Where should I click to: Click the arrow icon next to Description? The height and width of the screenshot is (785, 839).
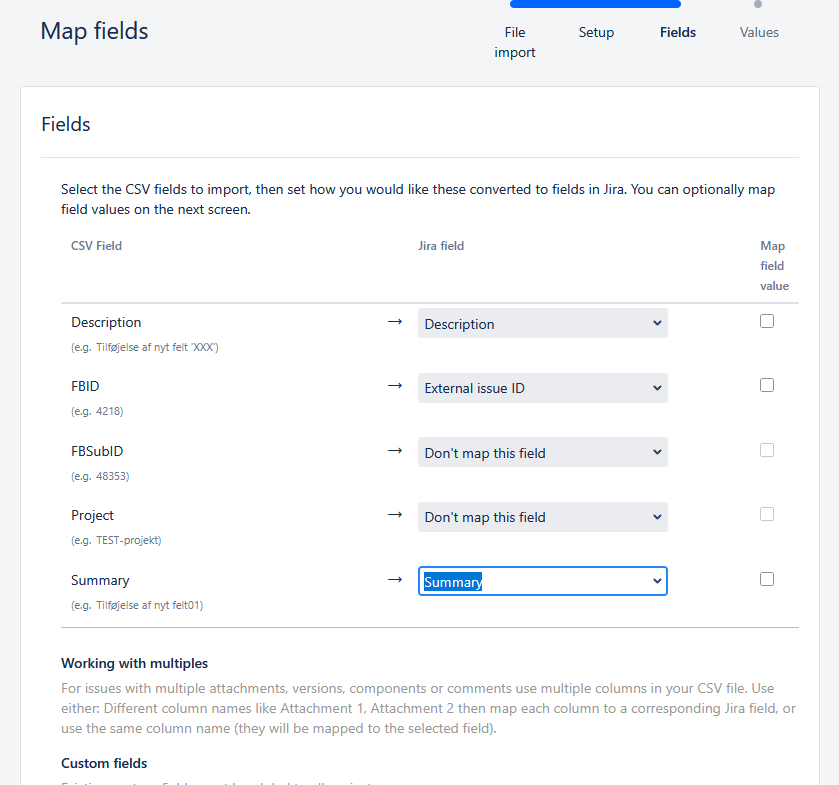395,322
